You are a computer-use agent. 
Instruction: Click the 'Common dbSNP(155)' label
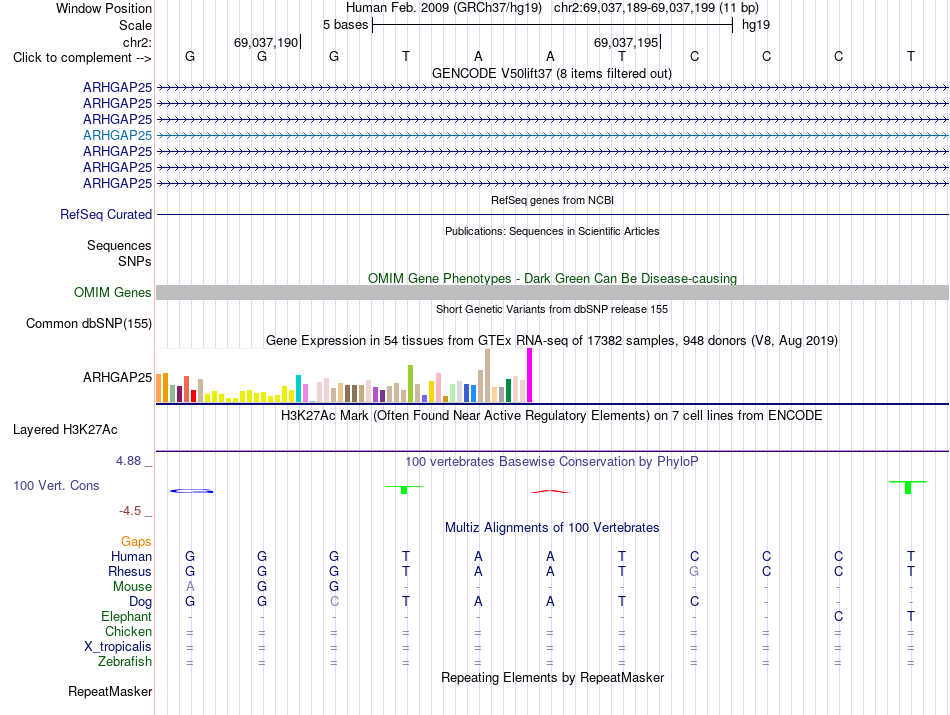(x=89, y=324)
